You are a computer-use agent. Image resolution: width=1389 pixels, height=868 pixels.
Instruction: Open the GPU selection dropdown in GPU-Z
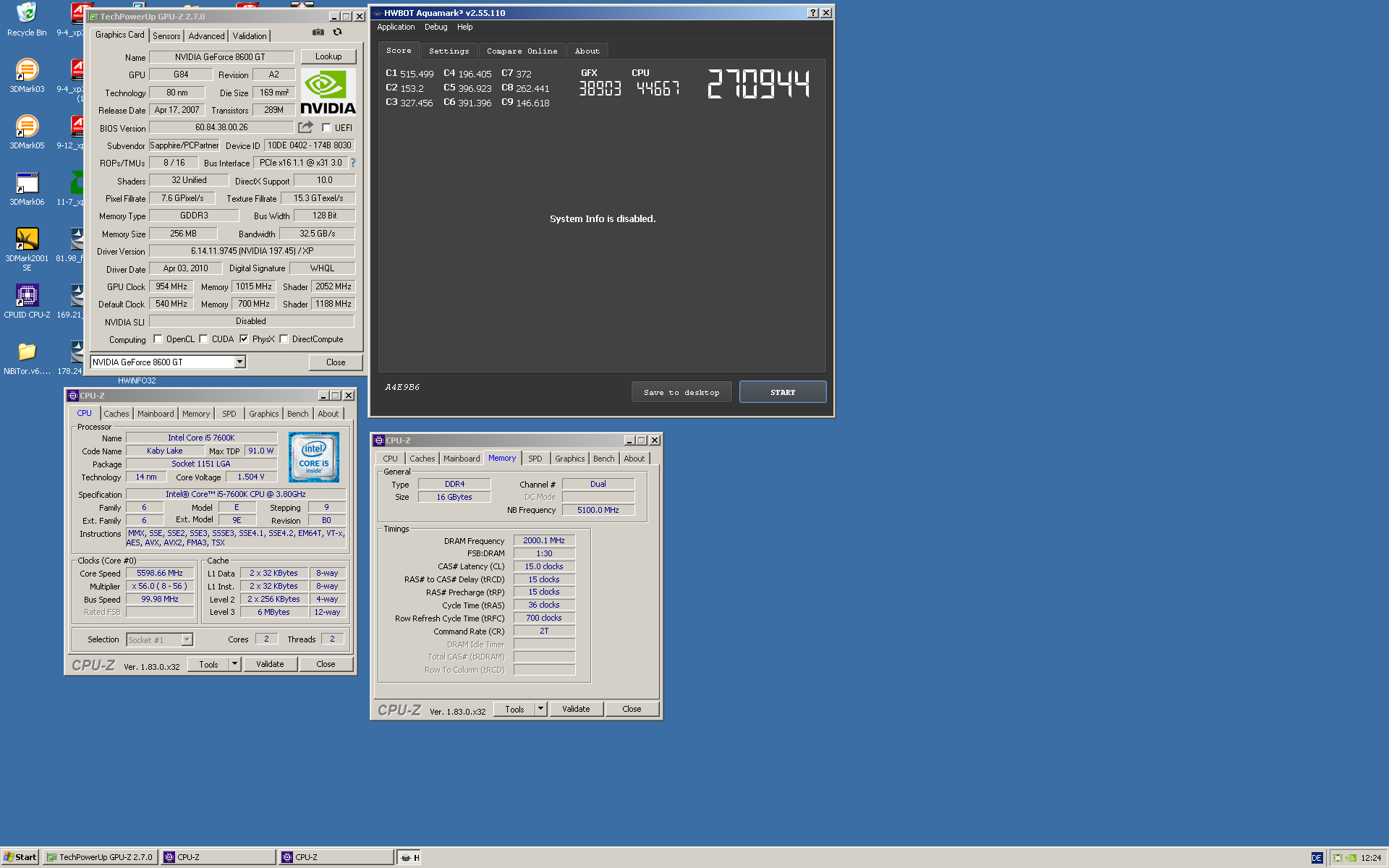point(240,362)
